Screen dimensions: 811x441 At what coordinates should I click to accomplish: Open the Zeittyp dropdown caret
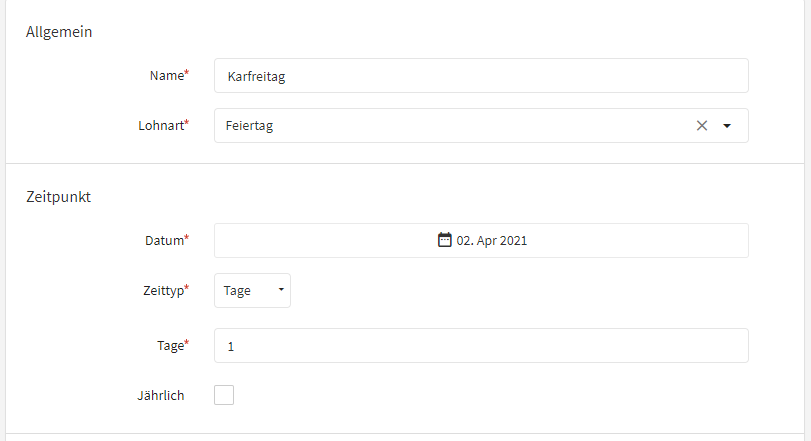(281, 290)
